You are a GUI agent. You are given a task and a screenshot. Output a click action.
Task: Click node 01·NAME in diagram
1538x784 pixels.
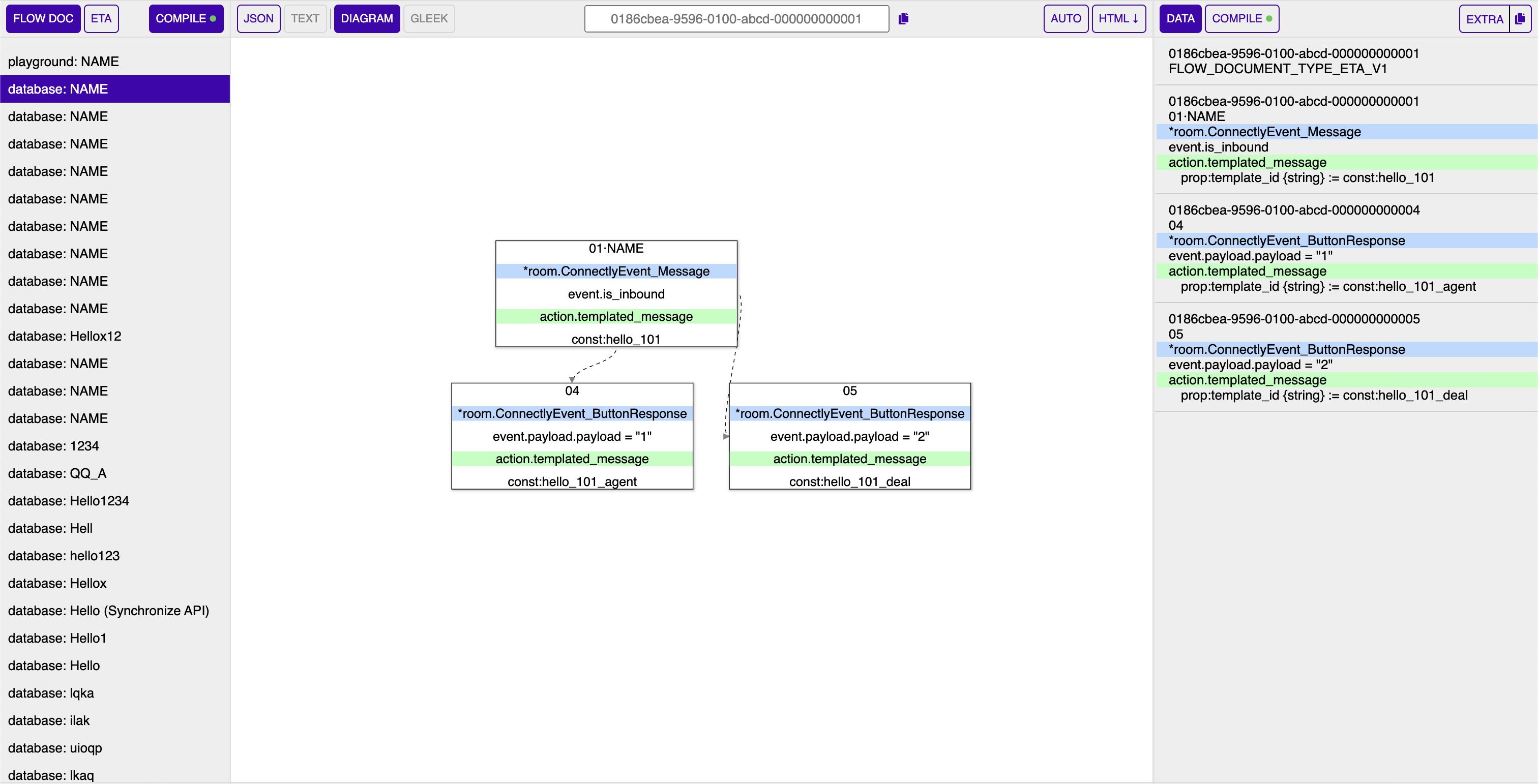coord(614,249)
